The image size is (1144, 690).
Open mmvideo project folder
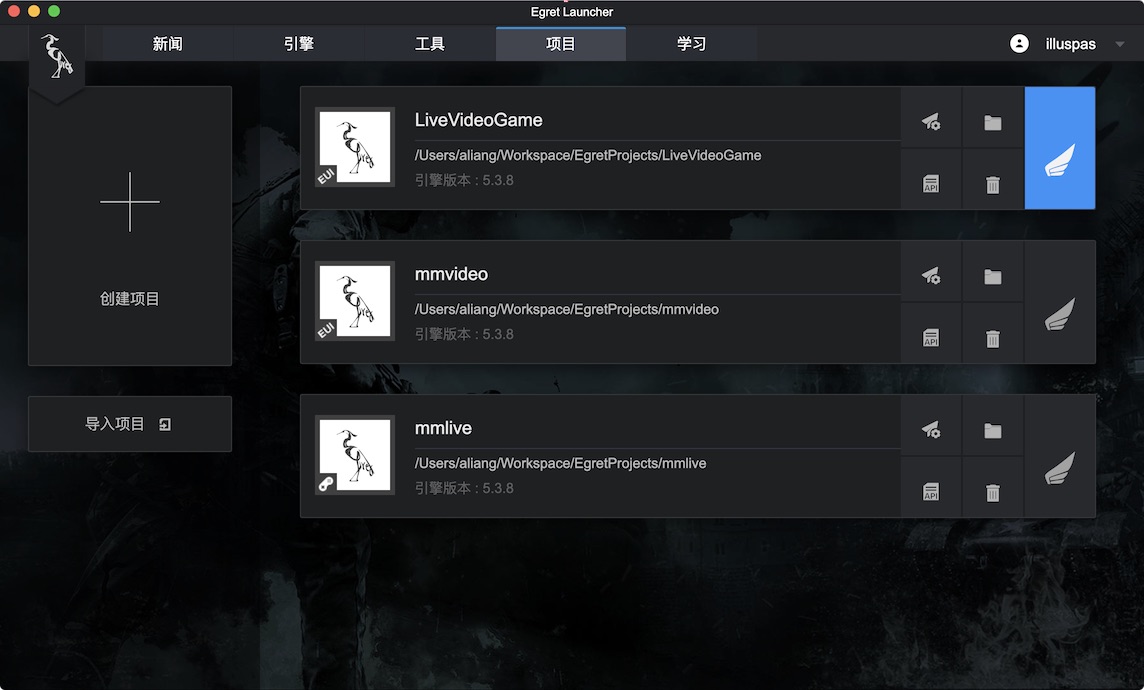[x=992, y=275]
